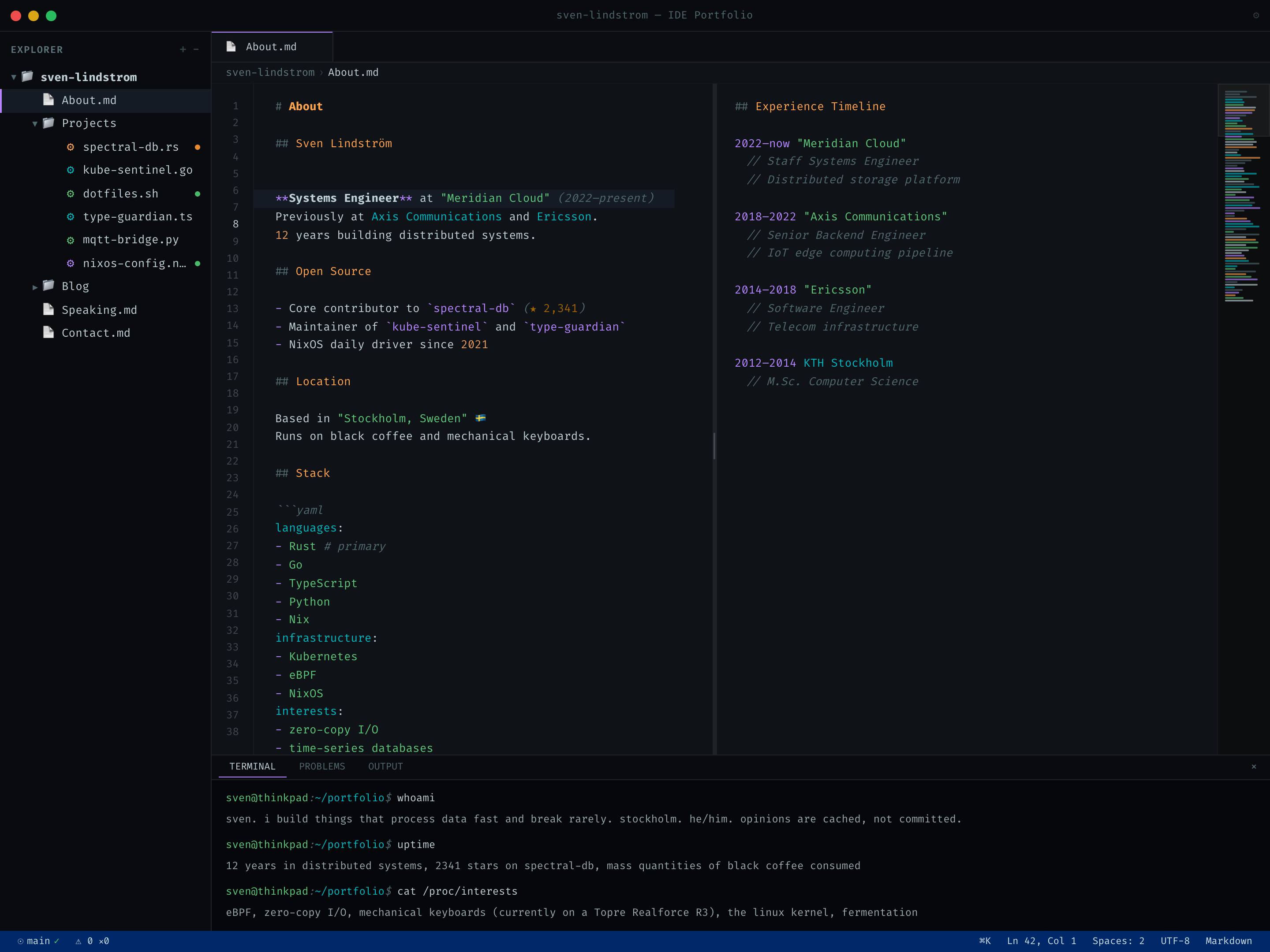The image size is (1270, 952).
Task: Click the unsaved-changes dot beside dotfiles.sh
Action: tap(198, 193)
